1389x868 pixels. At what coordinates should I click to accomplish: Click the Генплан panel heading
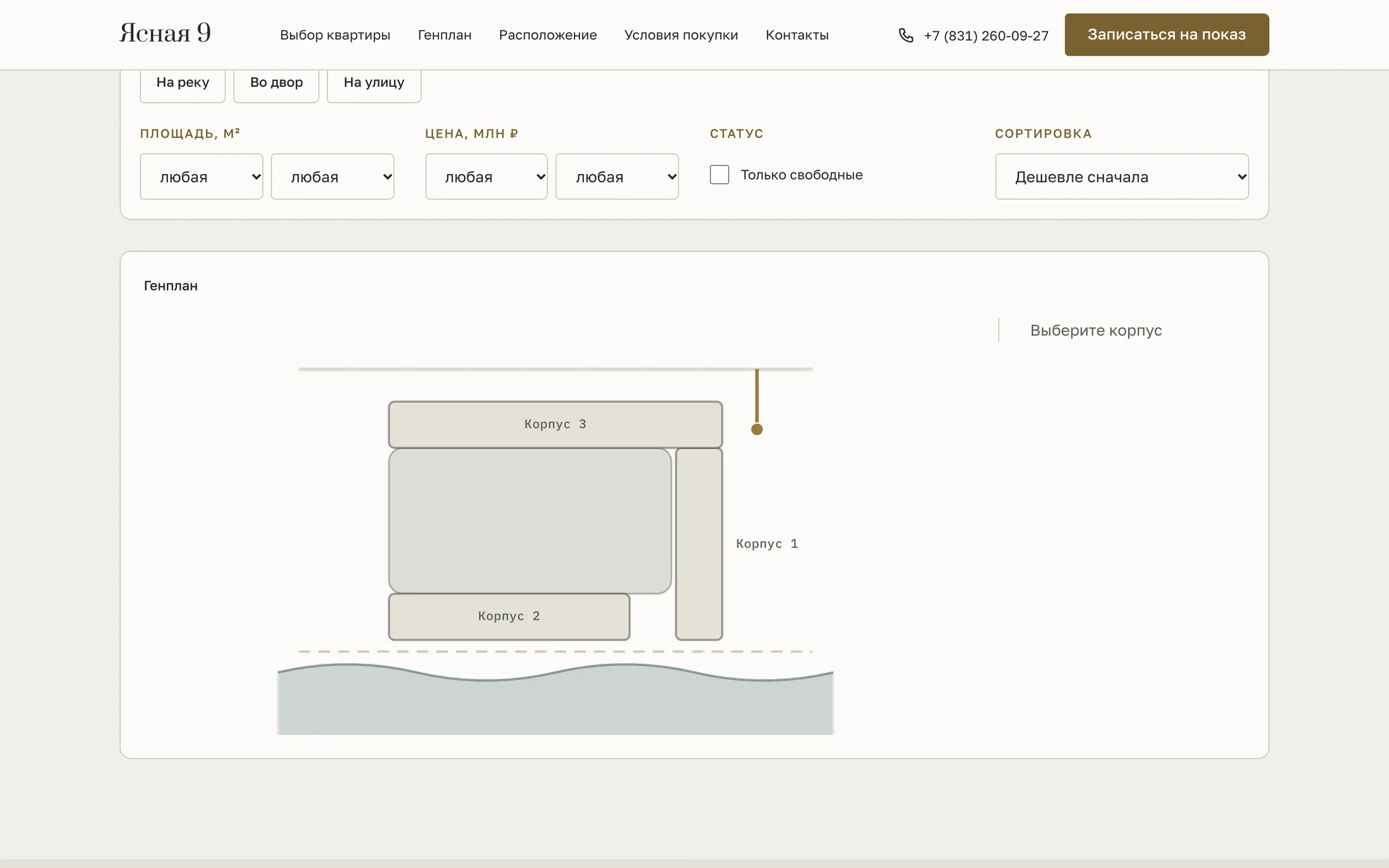point(171,286)
